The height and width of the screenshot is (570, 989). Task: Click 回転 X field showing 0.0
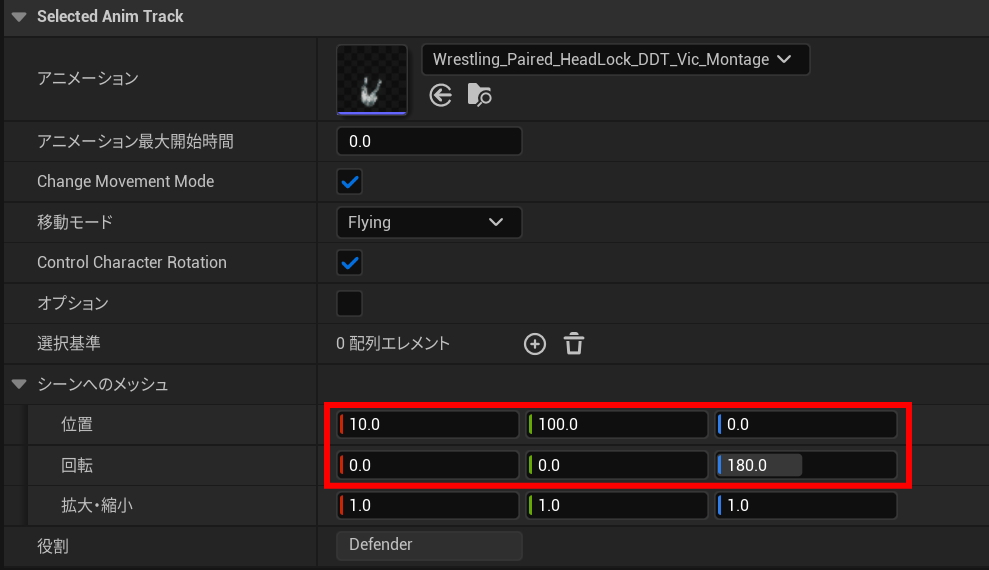tap(428, 465)
